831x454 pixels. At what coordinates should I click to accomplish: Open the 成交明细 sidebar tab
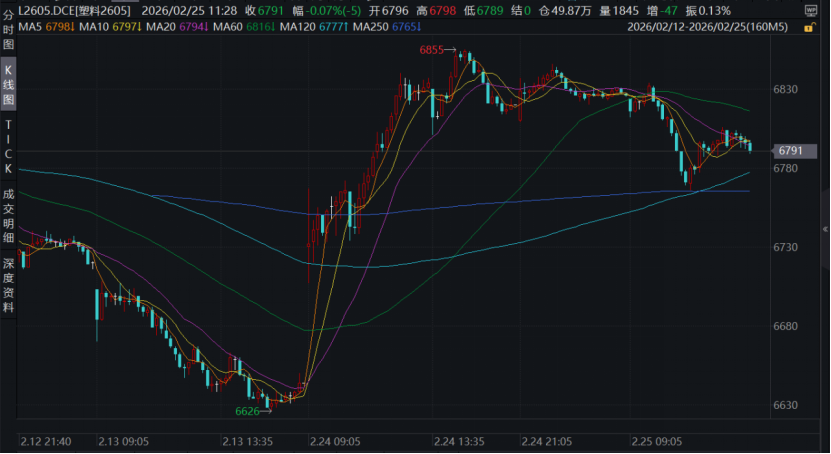point(8,212)
